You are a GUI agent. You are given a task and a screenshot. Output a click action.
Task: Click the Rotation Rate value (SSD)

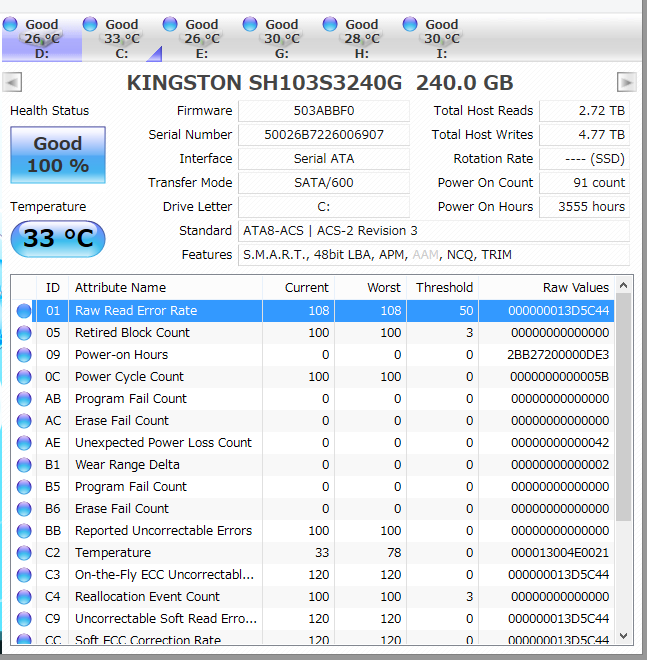(584, 159)
